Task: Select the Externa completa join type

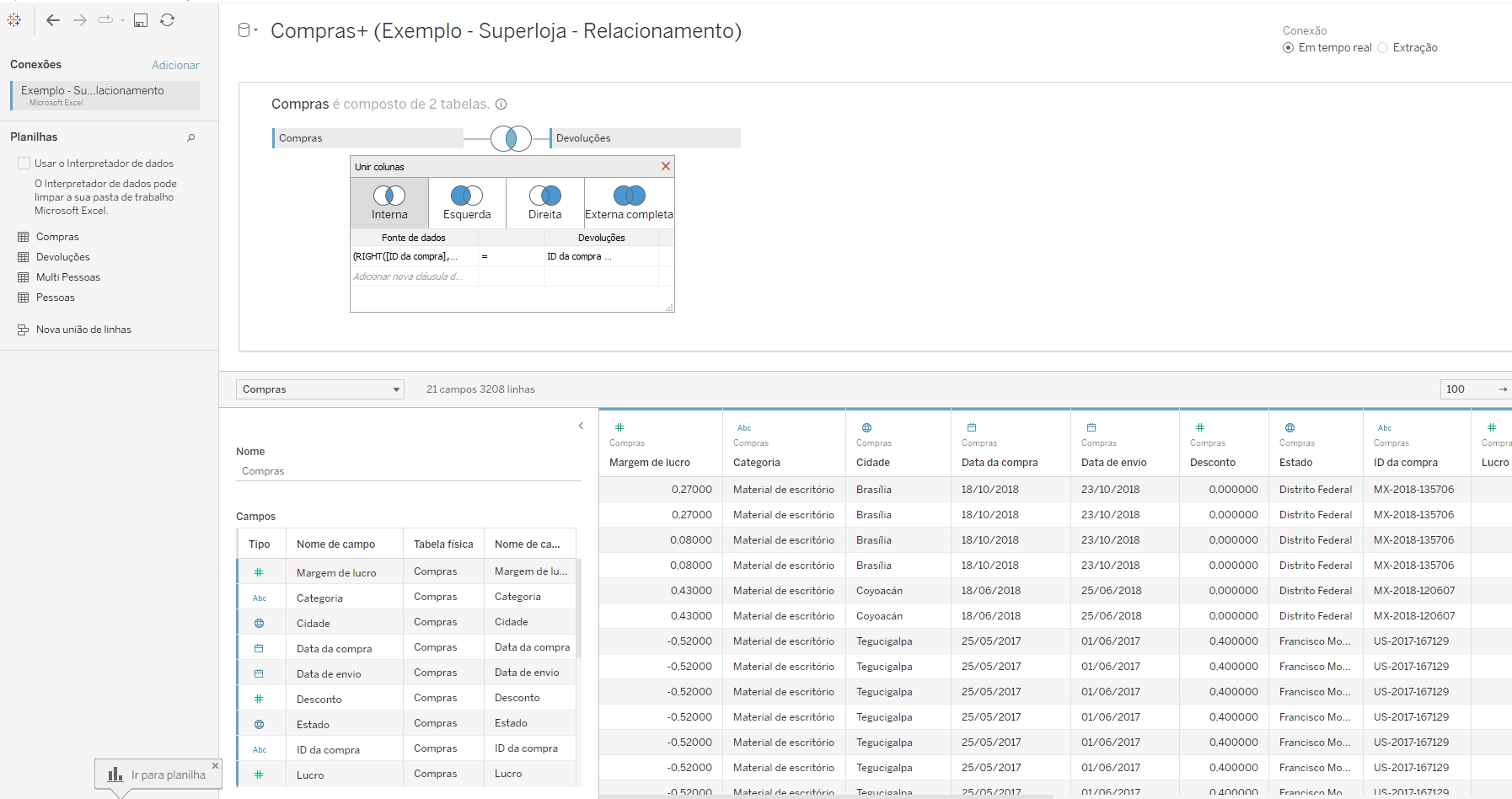Action: click(629, 203)
